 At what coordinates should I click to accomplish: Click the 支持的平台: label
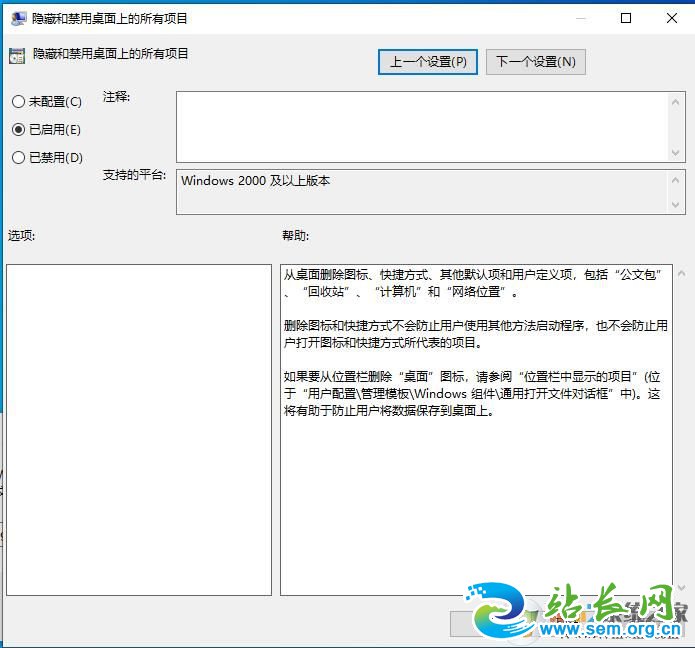[134, 175]
